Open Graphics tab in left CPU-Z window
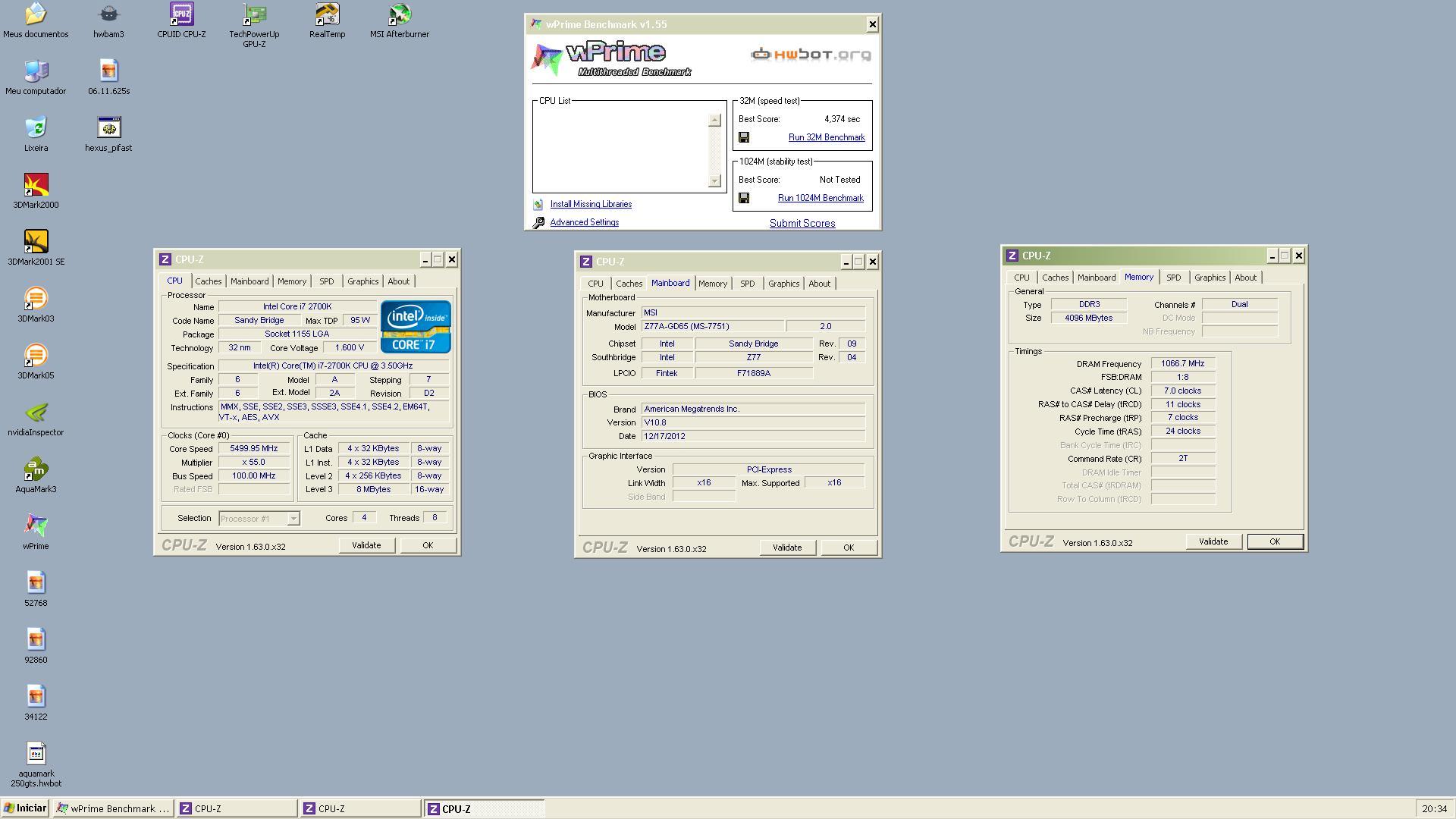The height and width of the screenshot is (819, 1456). (362, 281)
